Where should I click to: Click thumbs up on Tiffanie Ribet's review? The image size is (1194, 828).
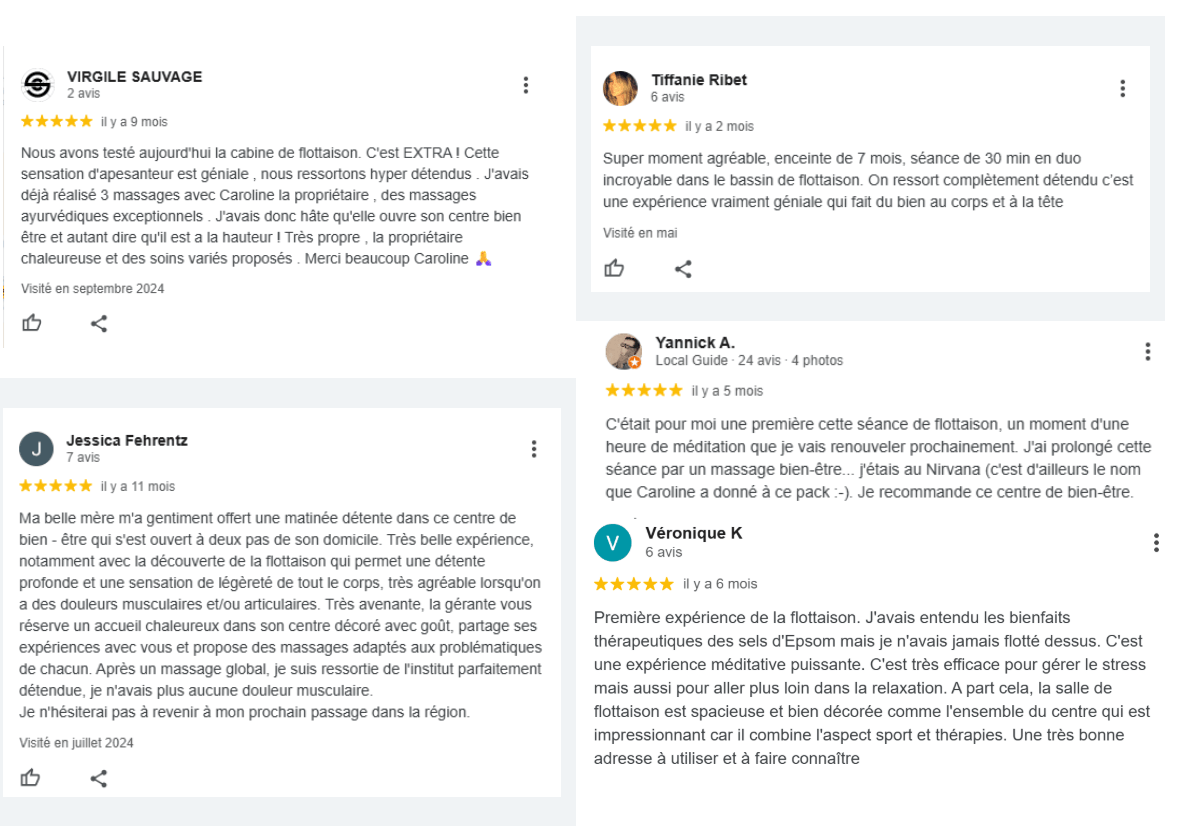[x=614, y=268]
